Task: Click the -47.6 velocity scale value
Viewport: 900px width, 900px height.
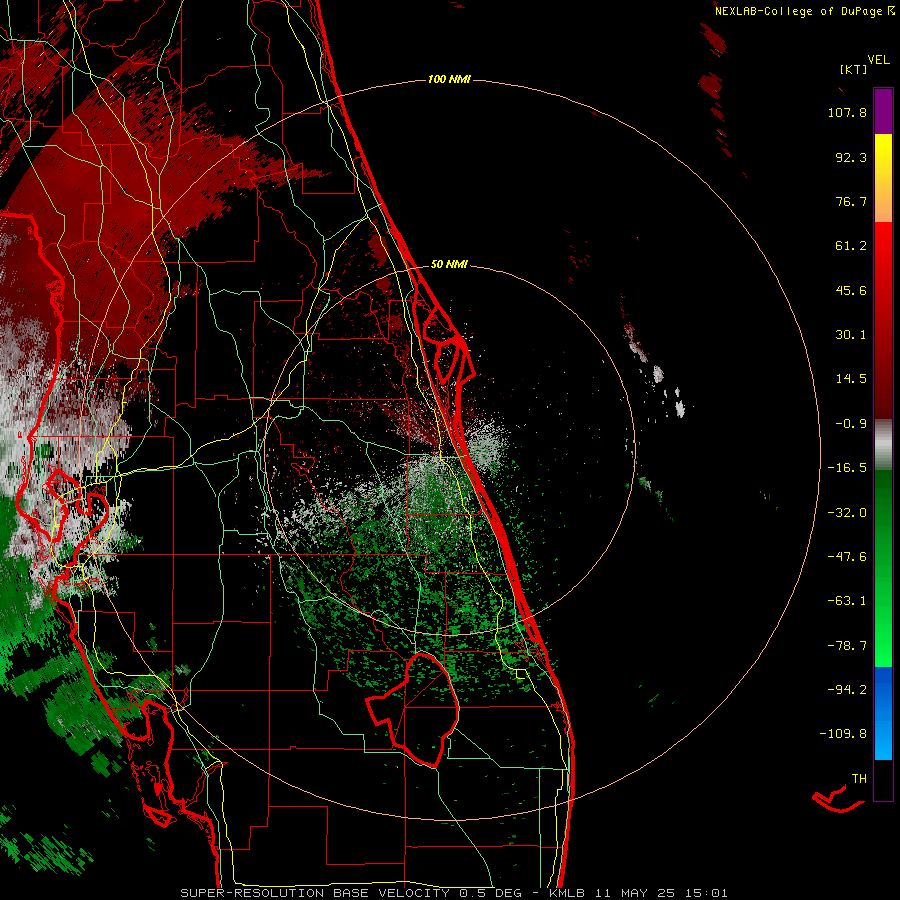Action: (847, 557)
